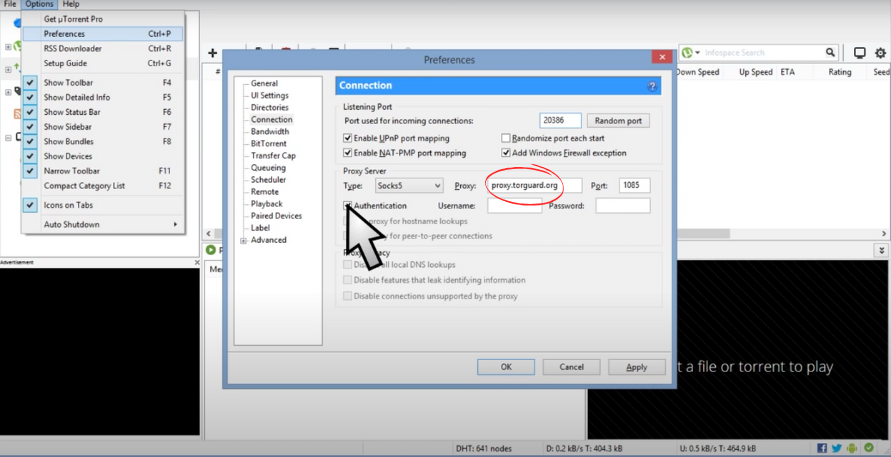Select UI Settings in the preferences tree
The height and width of the screenshot is (457, 891).
click(x=270, y=95)
